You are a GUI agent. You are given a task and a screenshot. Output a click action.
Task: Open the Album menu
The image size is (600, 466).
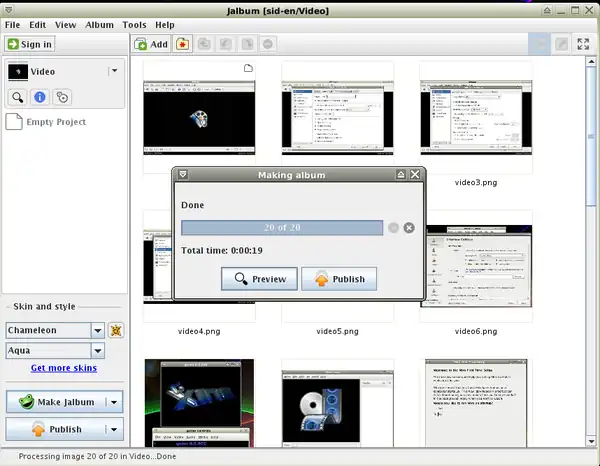click(x=99, y=24)
